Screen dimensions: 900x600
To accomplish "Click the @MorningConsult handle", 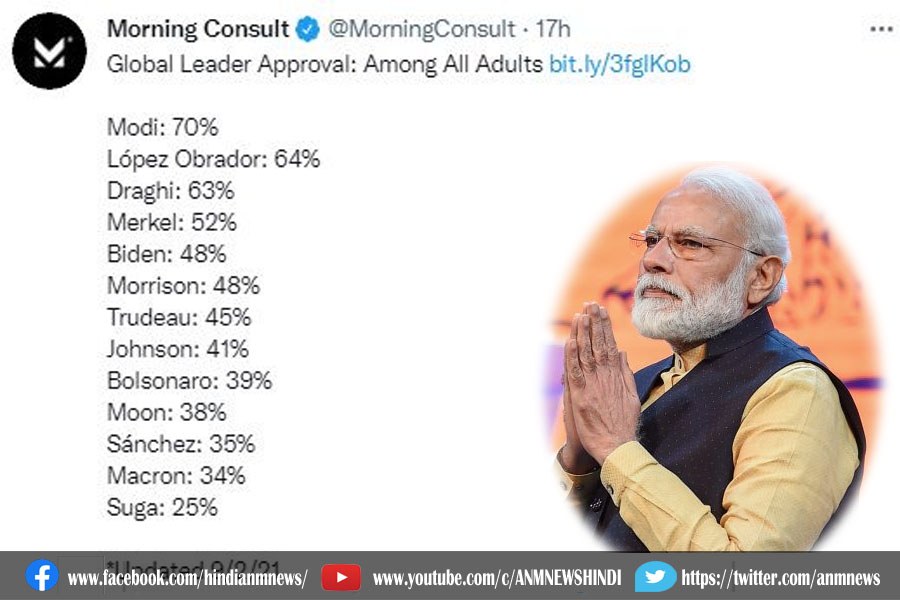I will tap(422, 30).
